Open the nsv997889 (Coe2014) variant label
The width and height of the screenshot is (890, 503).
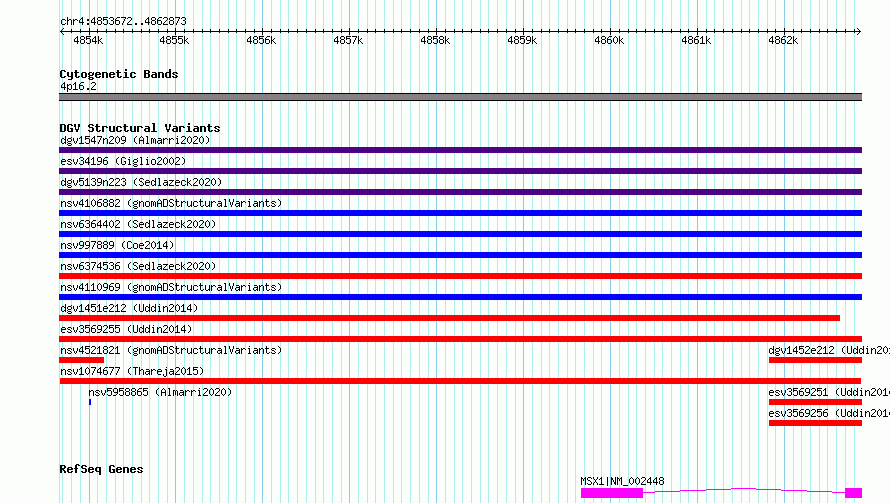pos(117,245)
